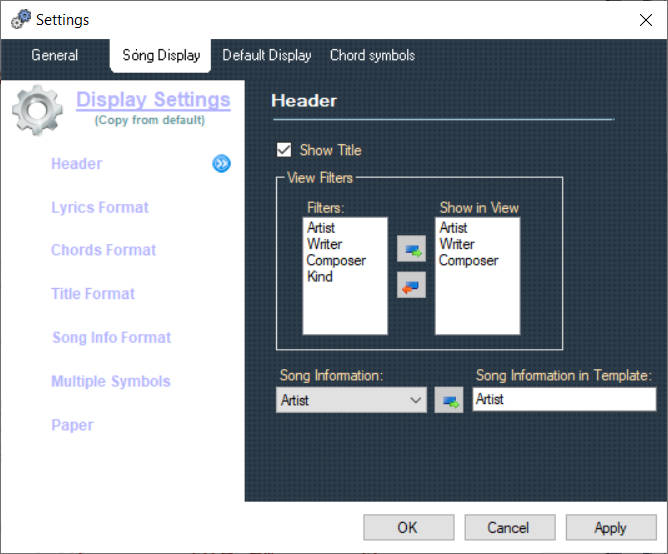
Task: Switch to the Default Display tab
Action: [x=266, y=55]
